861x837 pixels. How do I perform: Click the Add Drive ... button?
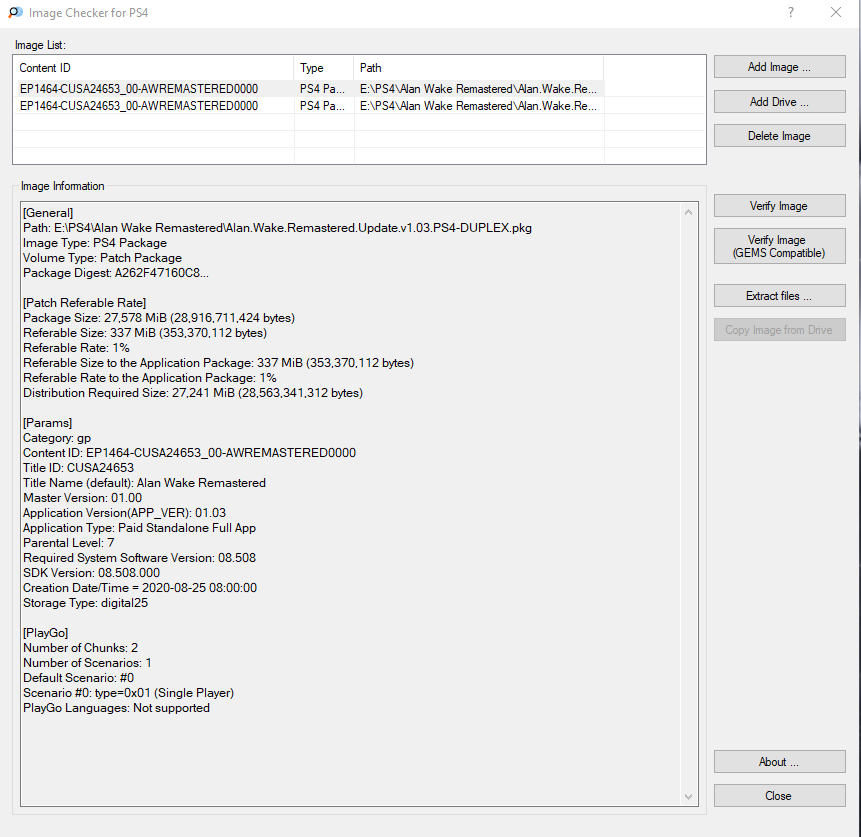[779, 102]
